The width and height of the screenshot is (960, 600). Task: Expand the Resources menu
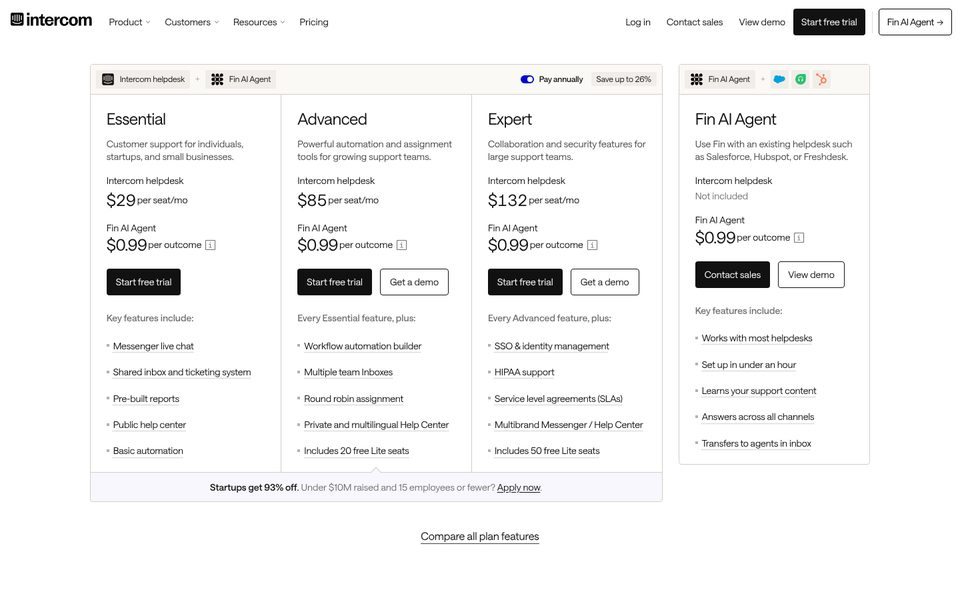click(259, 22)
